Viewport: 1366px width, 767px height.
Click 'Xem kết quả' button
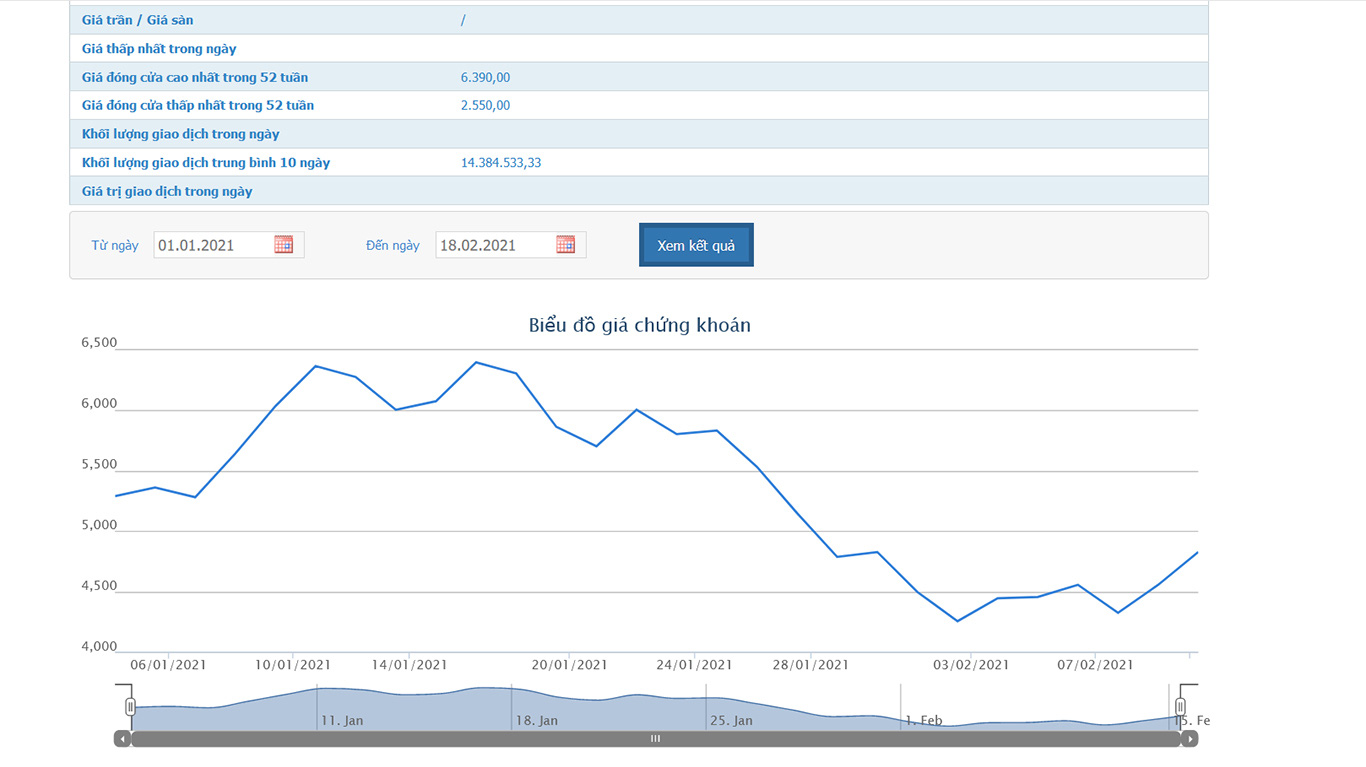(696, 245)
